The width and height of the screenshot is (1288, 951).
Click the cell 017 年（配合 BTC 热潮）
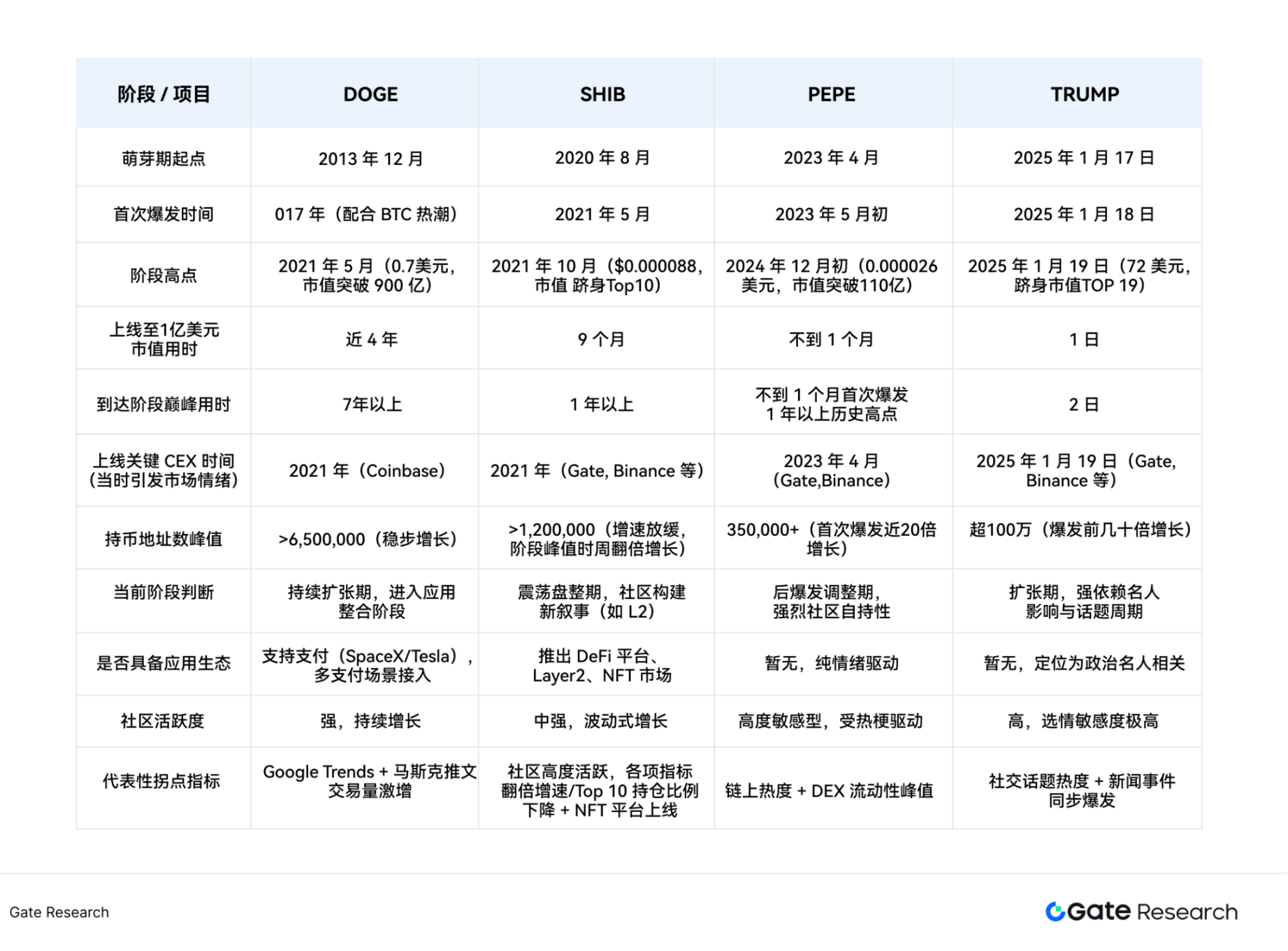(366, 214)
